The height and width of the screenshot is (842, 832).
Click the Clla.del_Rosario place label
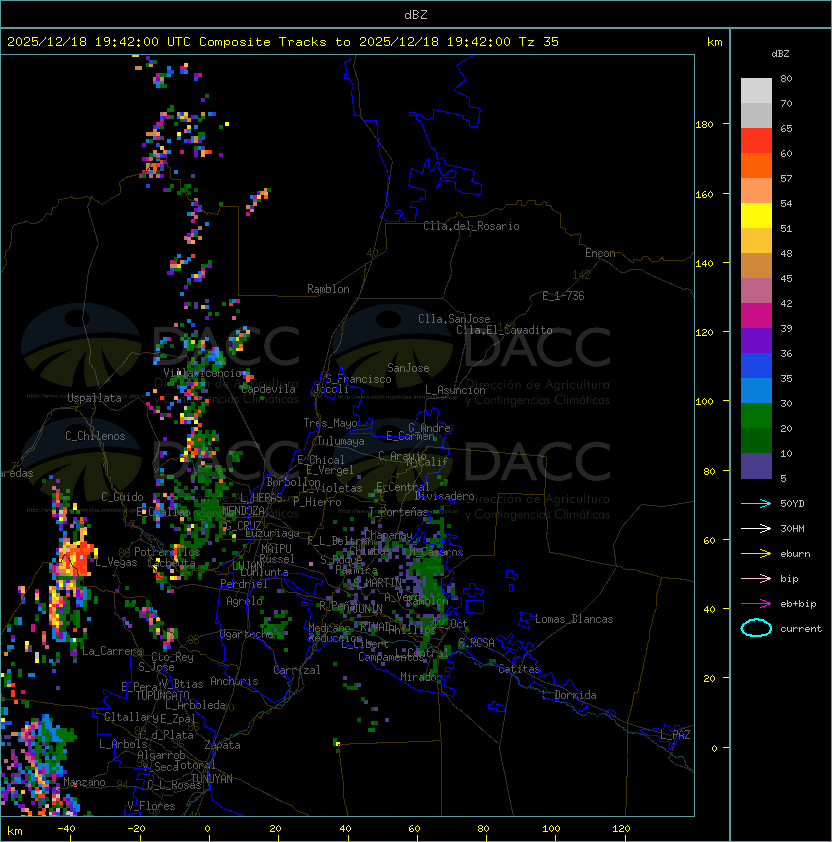[x=471, y=226]
